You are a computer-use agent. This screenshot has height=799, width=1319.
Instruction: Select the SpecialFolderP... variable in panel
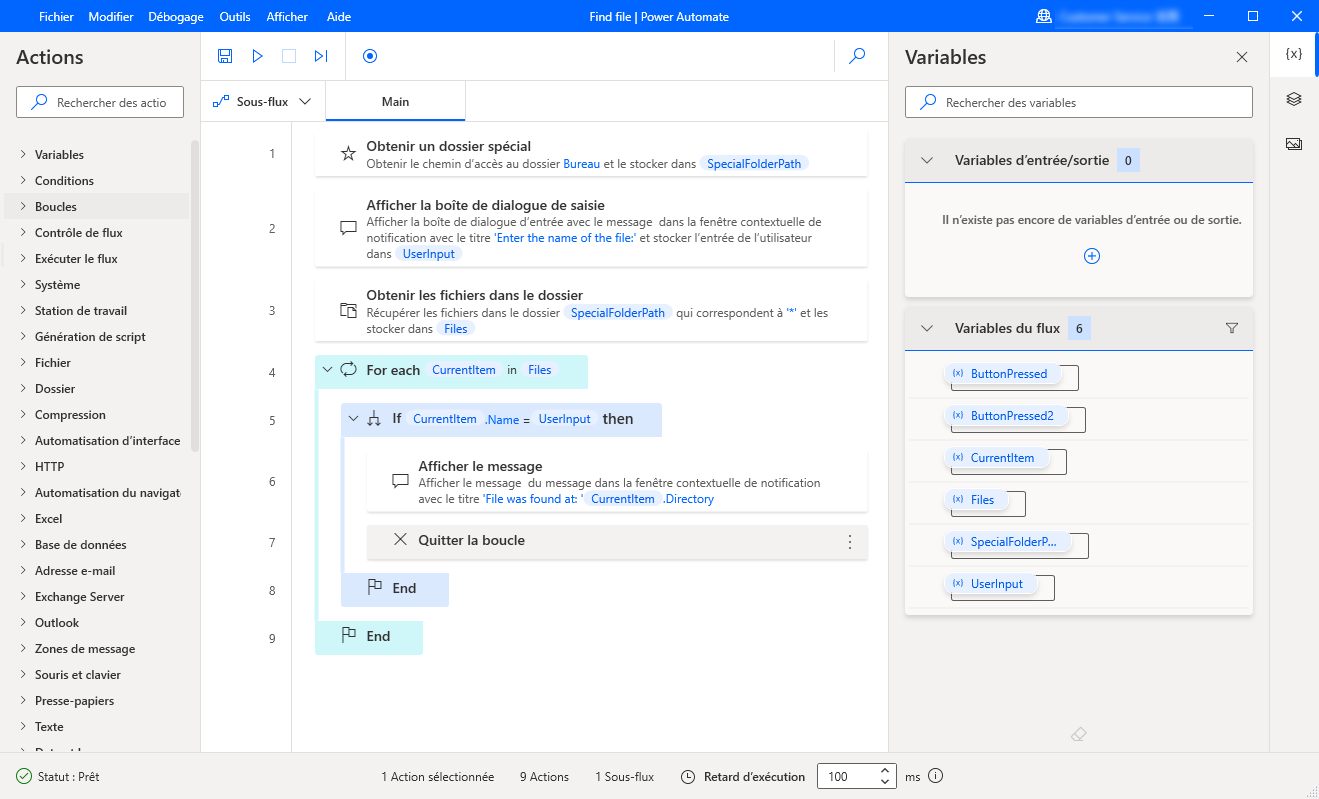1006,542
